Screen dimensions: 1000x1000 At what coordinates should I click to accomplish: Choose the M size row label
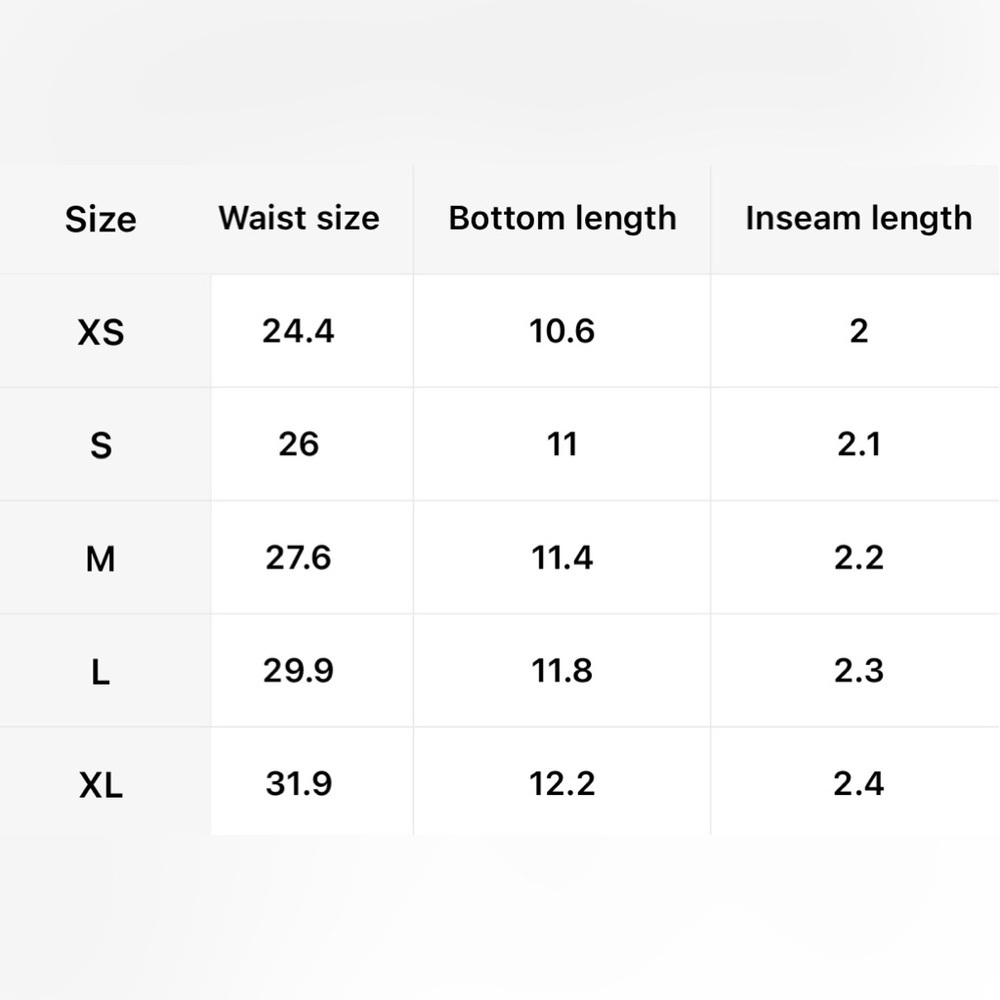(x=101, y=559)
